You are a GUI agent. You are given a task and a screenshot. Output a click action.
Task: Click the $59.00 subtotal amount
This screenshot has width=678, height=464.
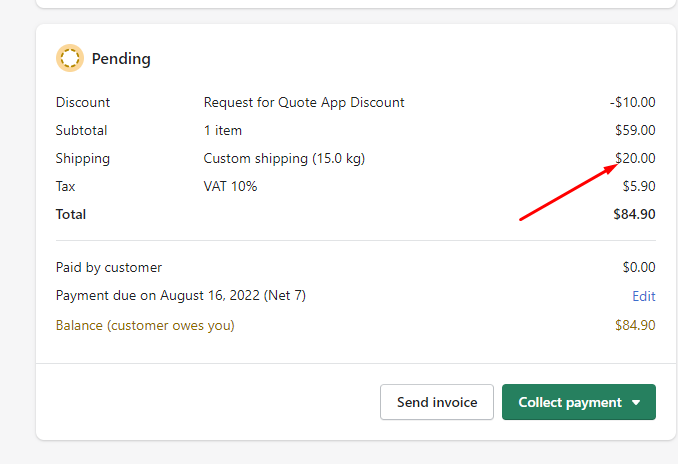pyautogui.click(x=635, y=130)
